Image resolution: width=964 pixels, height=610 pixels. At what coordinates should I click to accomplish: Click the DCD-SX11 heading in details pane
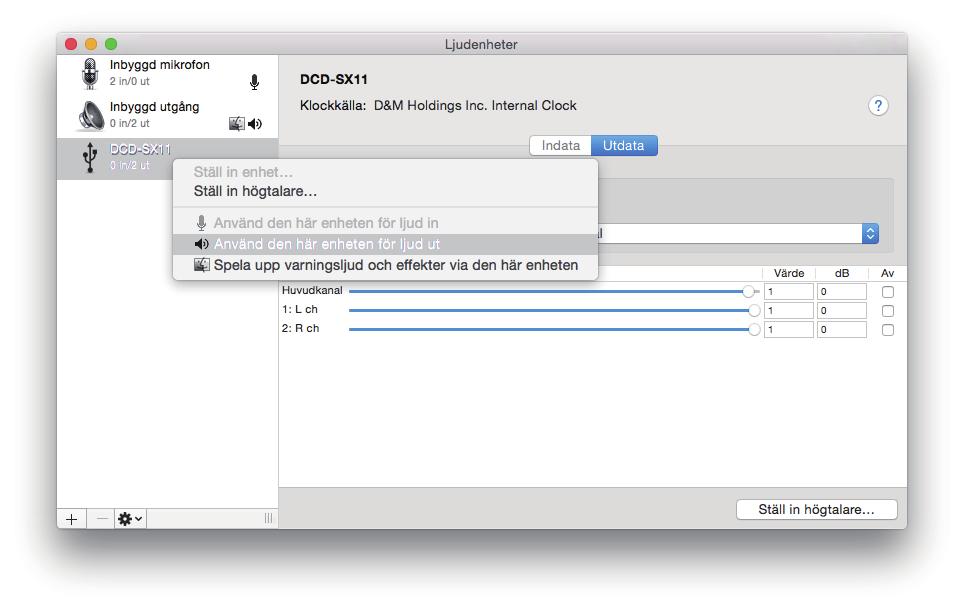[334, 79]
